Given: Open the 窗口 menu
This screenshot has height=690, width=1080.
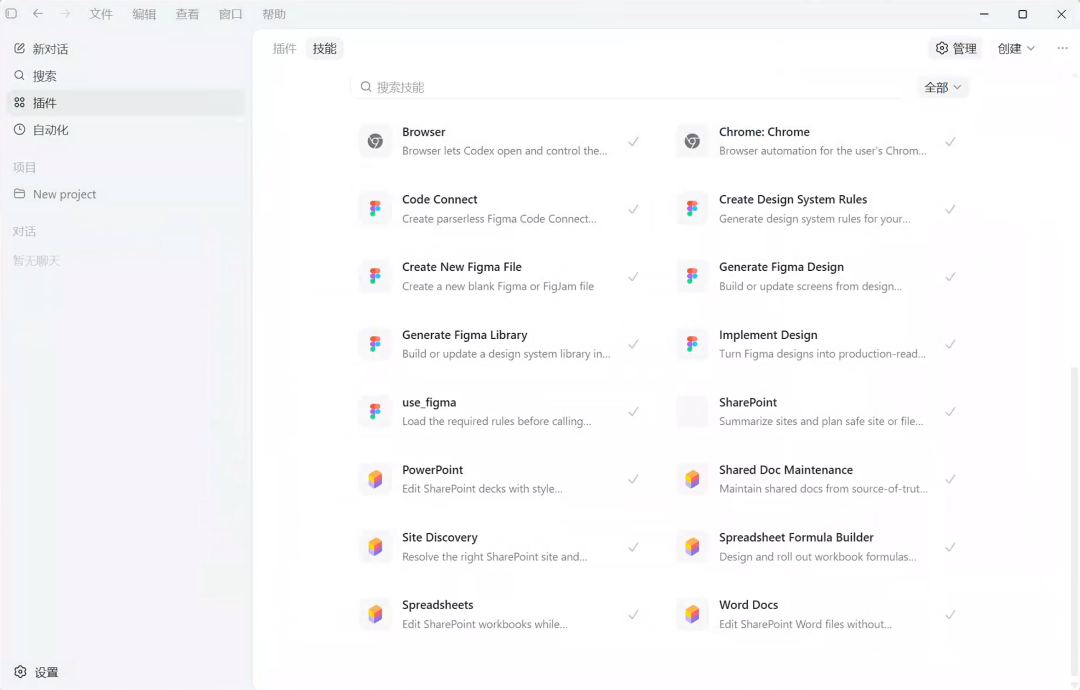Looking at the screenshot, I should pyautogui.click(x=231, y=14).
